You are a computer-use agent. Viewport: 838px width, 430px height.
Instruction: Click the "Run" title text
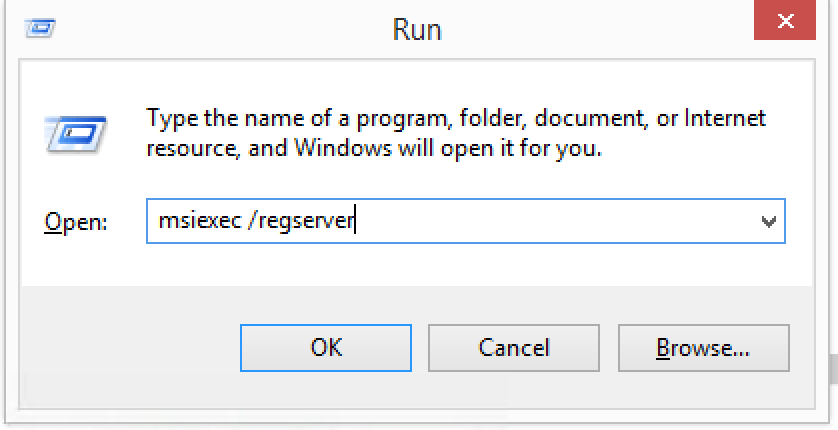417,29
